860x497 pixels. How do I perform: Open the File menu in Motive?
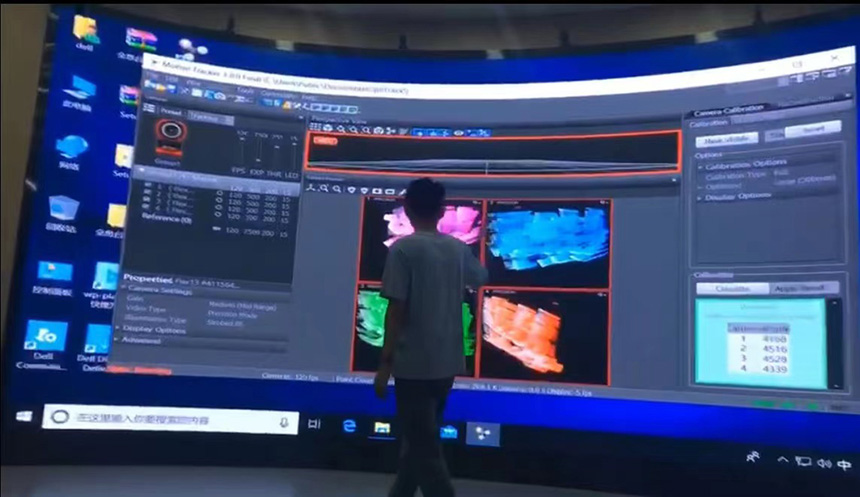pos(152,76)
